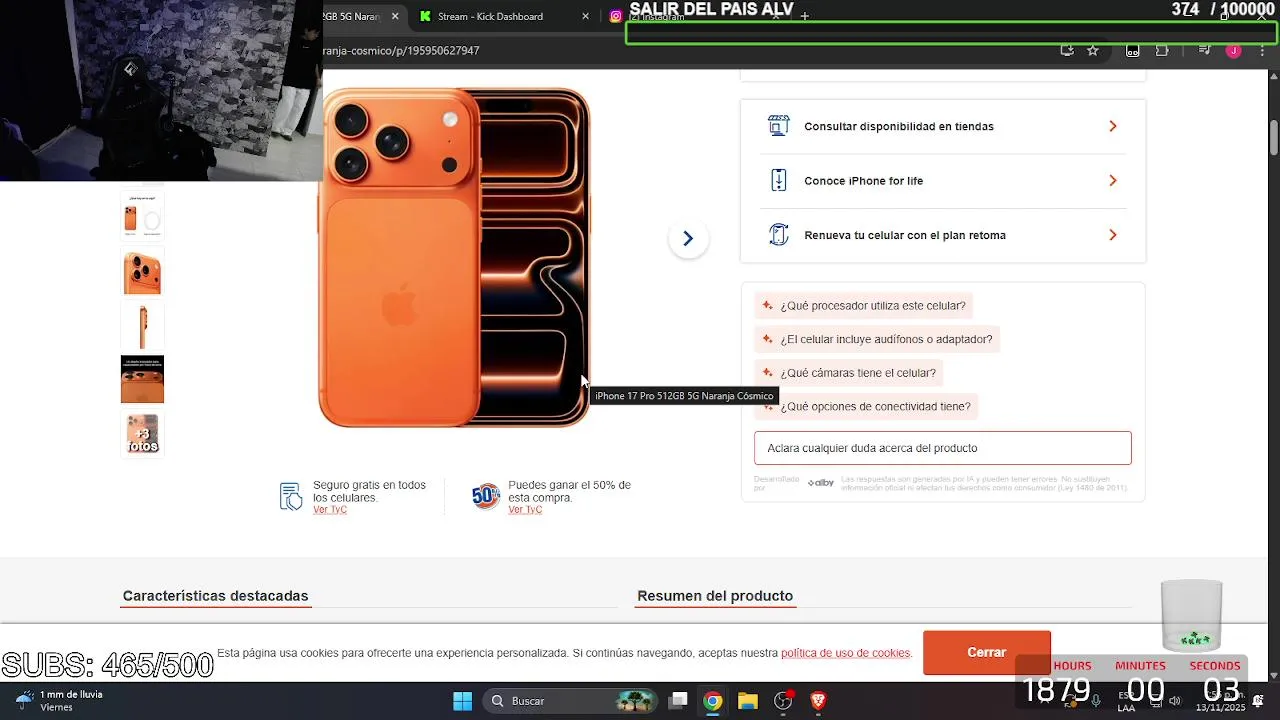
Task: Ask ¿El celular incluye audífonos o adaptador?
Action: point(877,339)
